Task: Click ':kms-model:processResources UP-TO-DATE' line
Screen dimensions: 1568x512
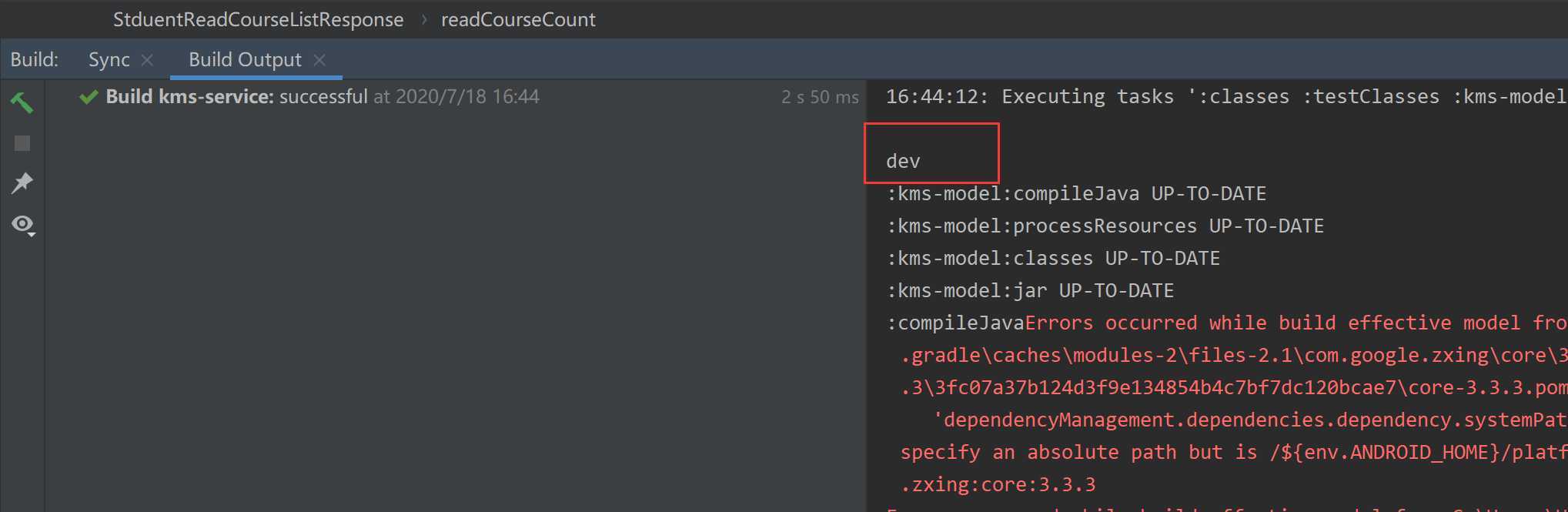Action: click(x=1105, y=226)
